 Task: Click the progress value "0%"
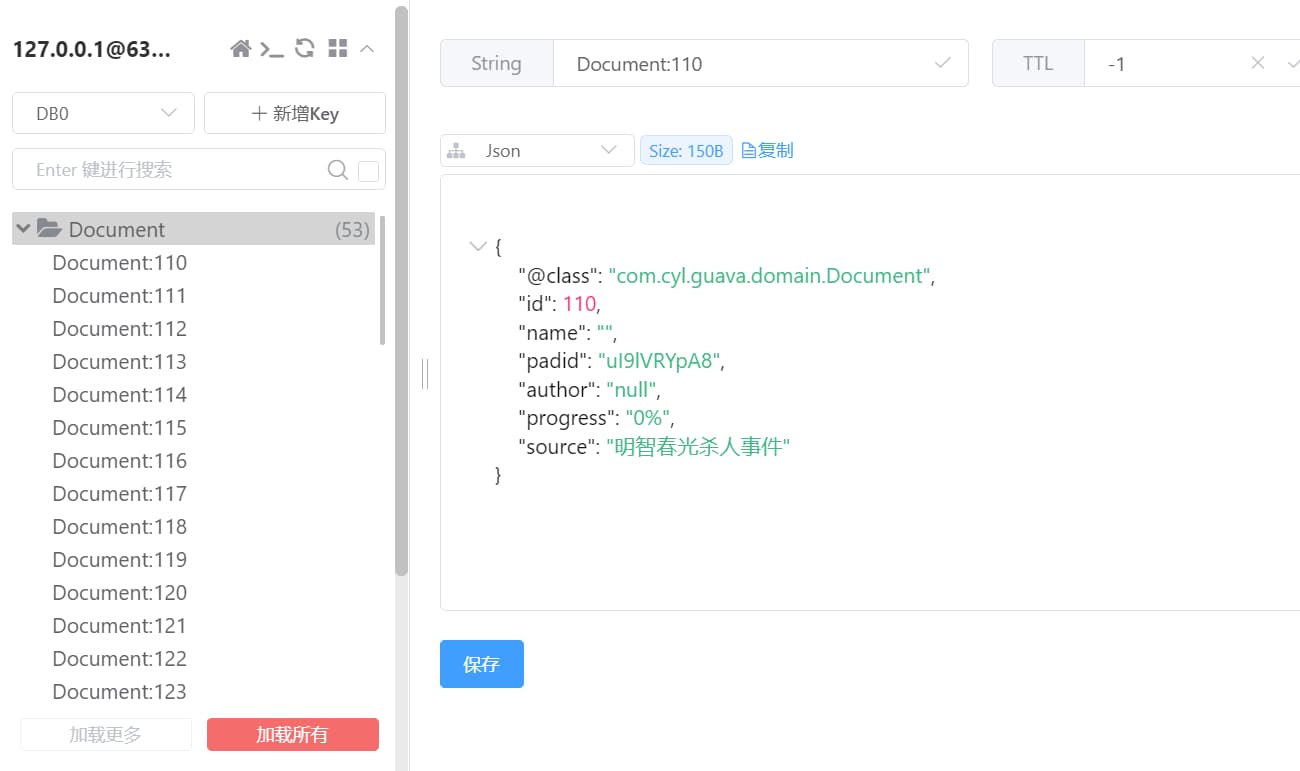click(647, 418)
